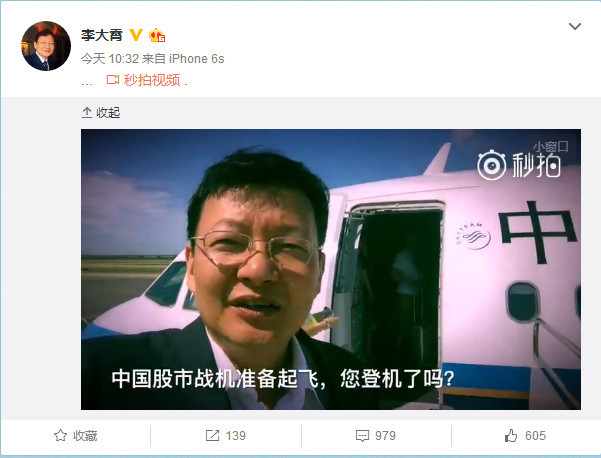Screen dimensions: 601x458
Task: Play the embedded video
Action: [331, 269]
